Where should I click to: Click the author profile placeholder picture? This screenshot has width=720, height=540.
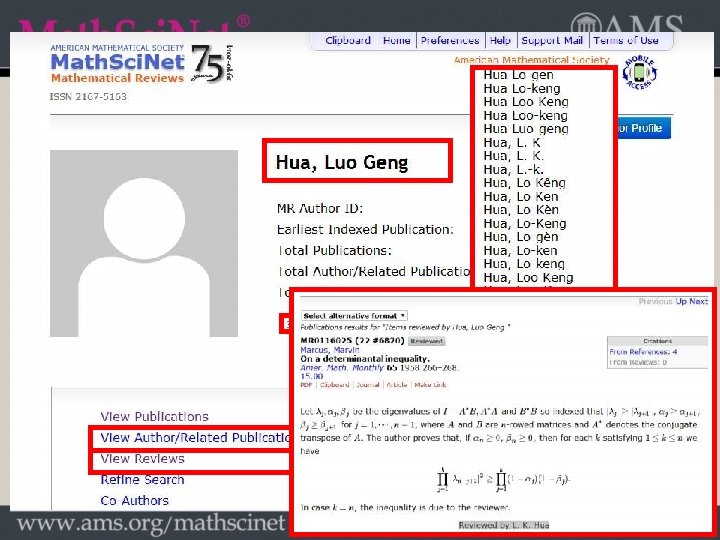tap(144, 243)
